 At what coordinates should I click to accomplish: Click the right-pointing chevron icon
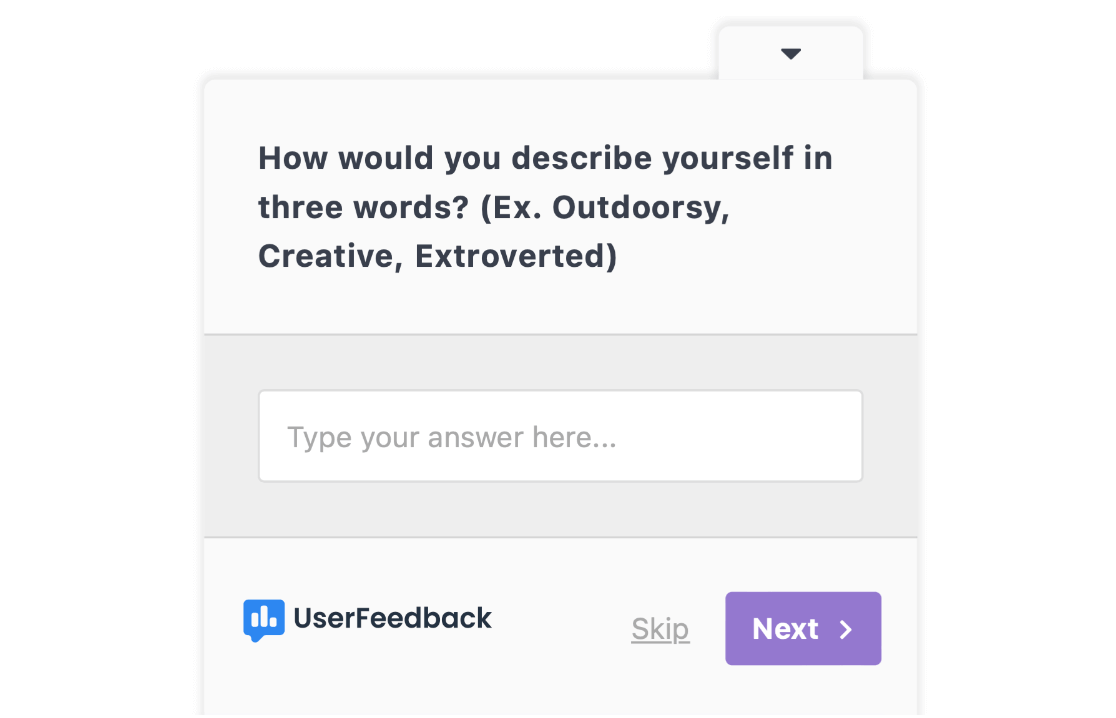846,629
